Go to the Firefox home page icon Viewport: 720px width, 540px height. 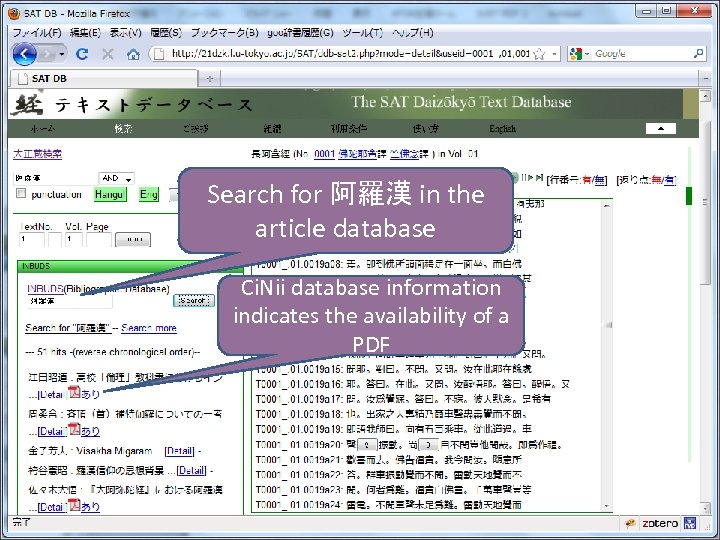[133, 55]
